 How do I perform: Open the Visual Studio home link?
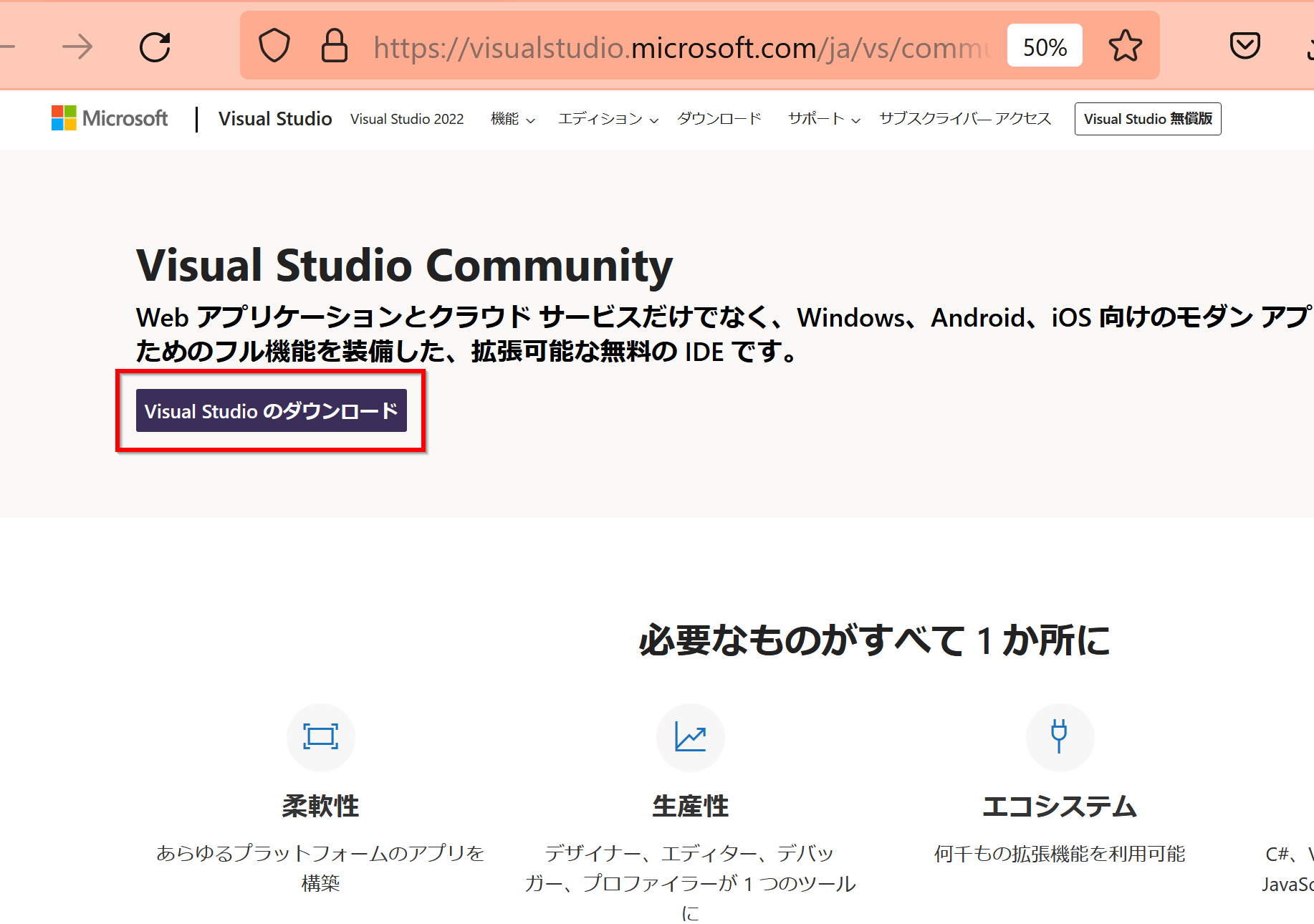coord(275,119)
